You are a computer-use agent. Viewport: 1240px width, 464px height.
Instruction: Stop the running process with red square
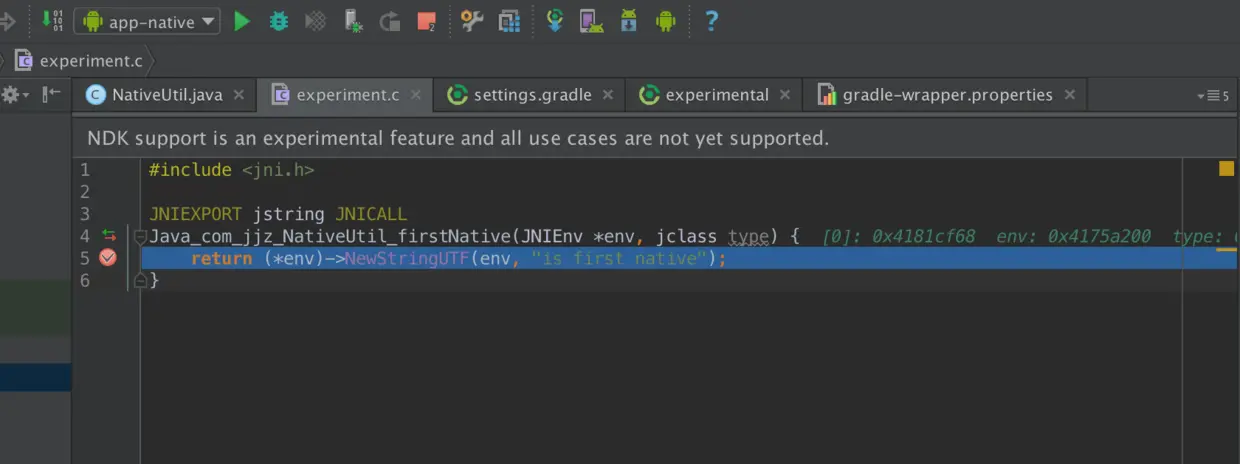(x=426, y=20)
